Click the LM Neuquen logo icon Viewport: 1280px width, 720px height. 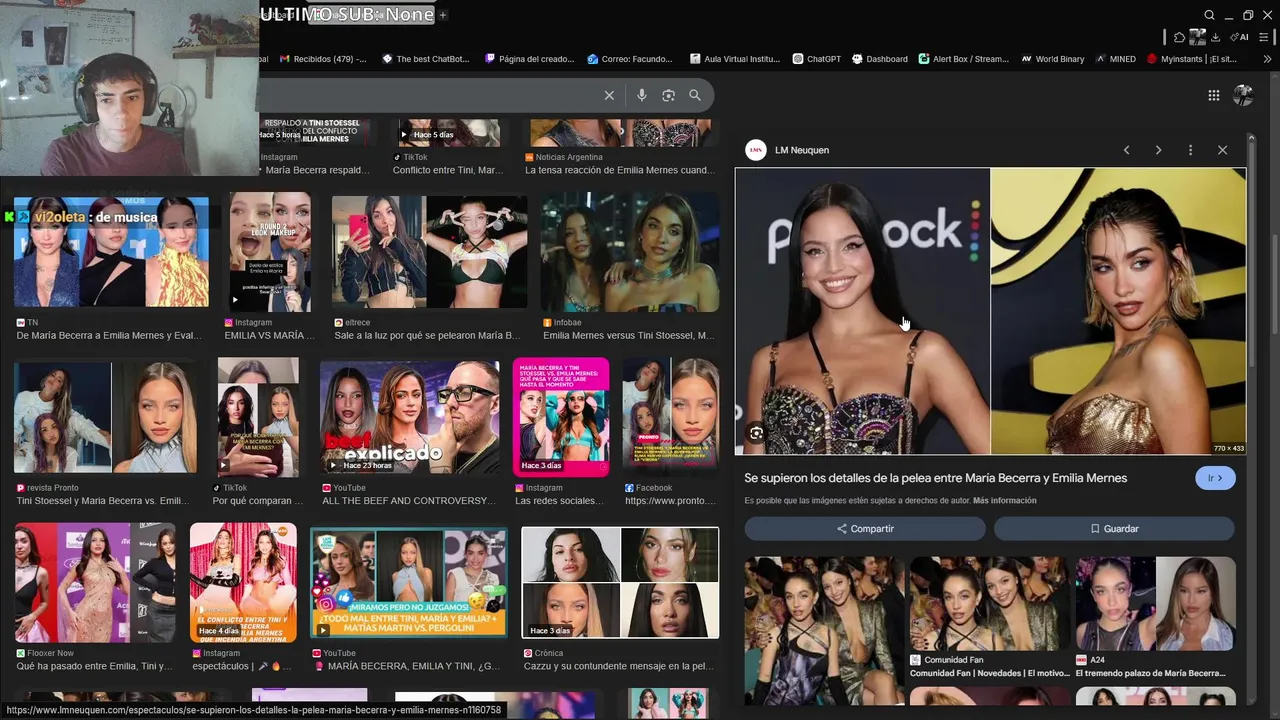(756, 150)
